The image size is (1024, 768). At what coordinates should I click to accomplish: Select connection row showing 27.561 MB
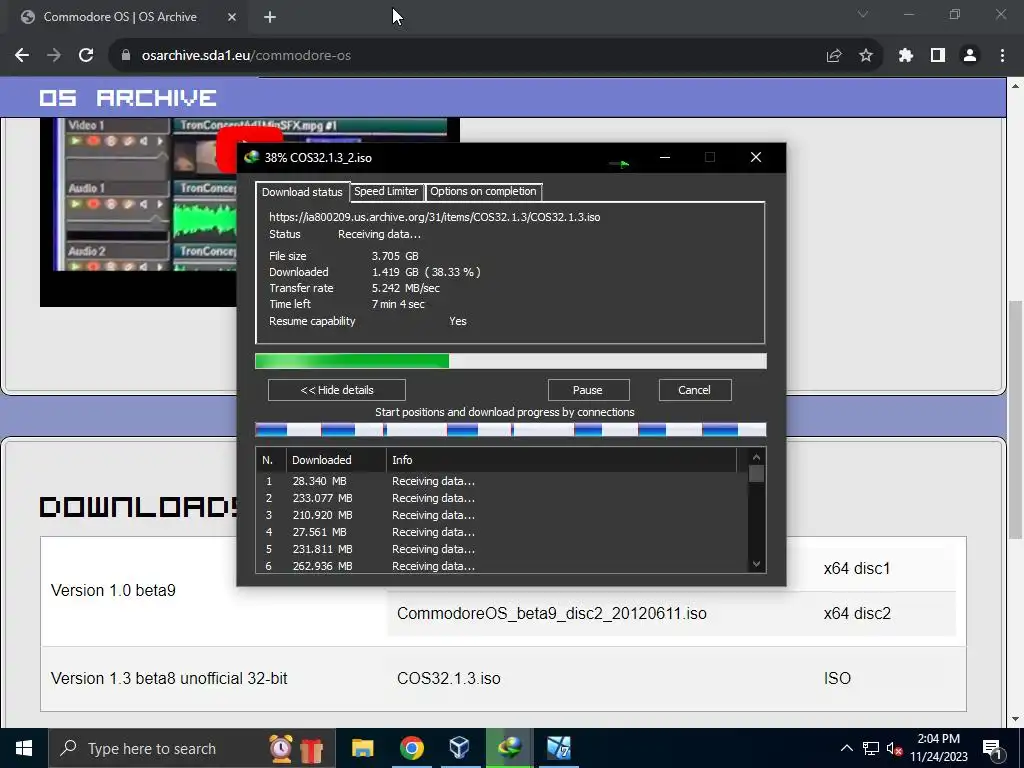(502, 532)
